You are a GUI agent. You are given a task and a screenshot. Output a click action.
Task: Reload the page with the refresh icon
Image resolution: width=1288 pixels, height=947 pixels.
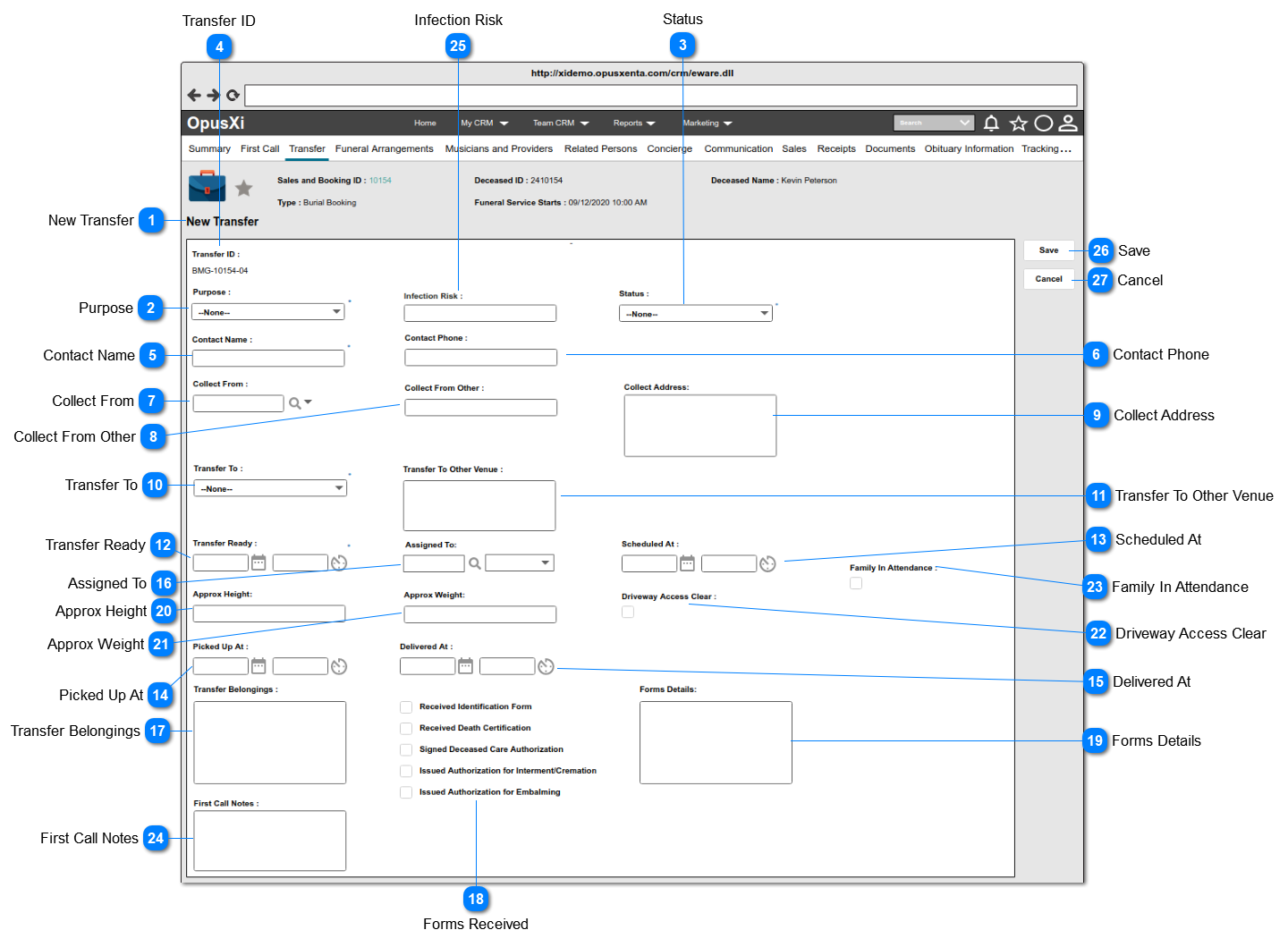(x=233, y=95)
